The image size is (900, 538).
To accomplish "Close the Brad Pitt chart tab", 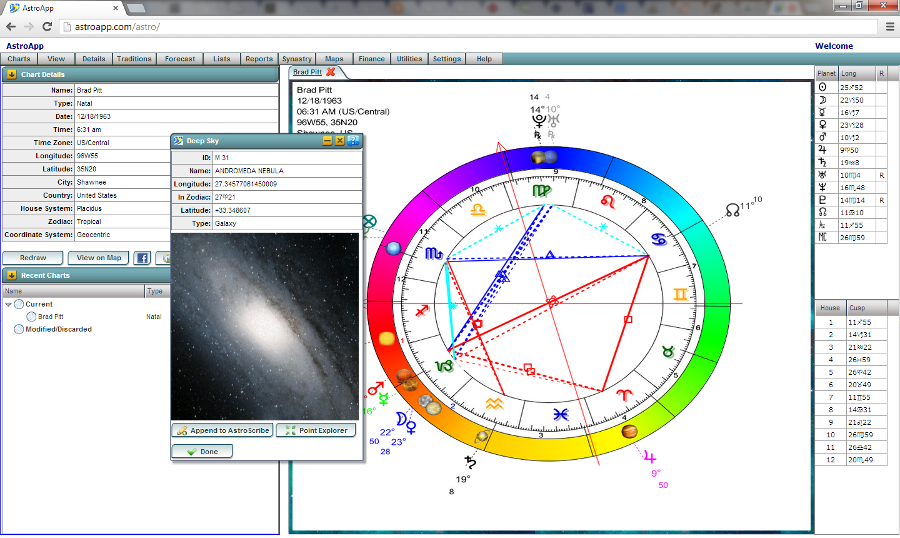I will [331, 72].
